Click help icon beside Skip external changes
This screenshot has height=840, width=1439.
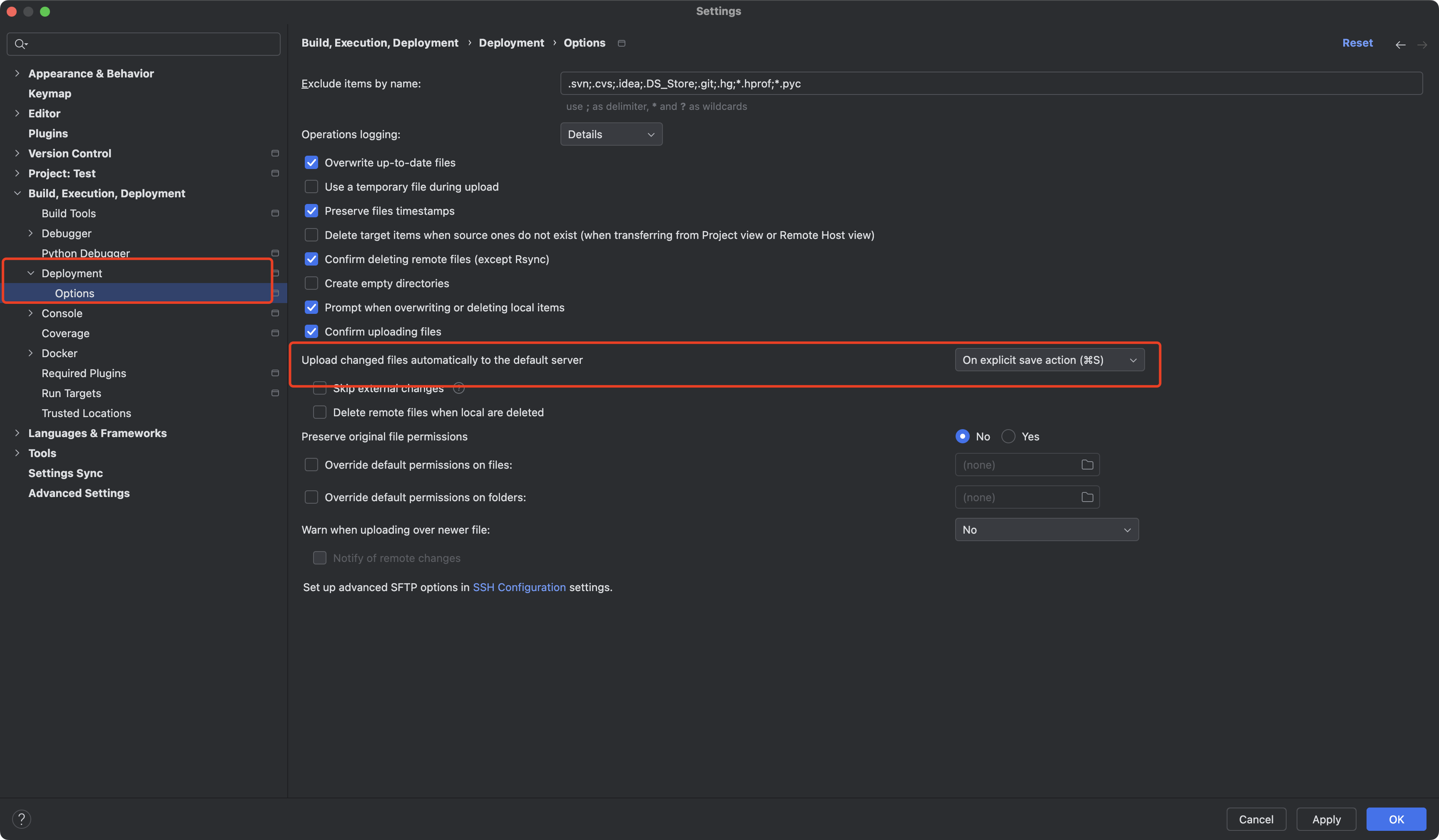(458, 389)
